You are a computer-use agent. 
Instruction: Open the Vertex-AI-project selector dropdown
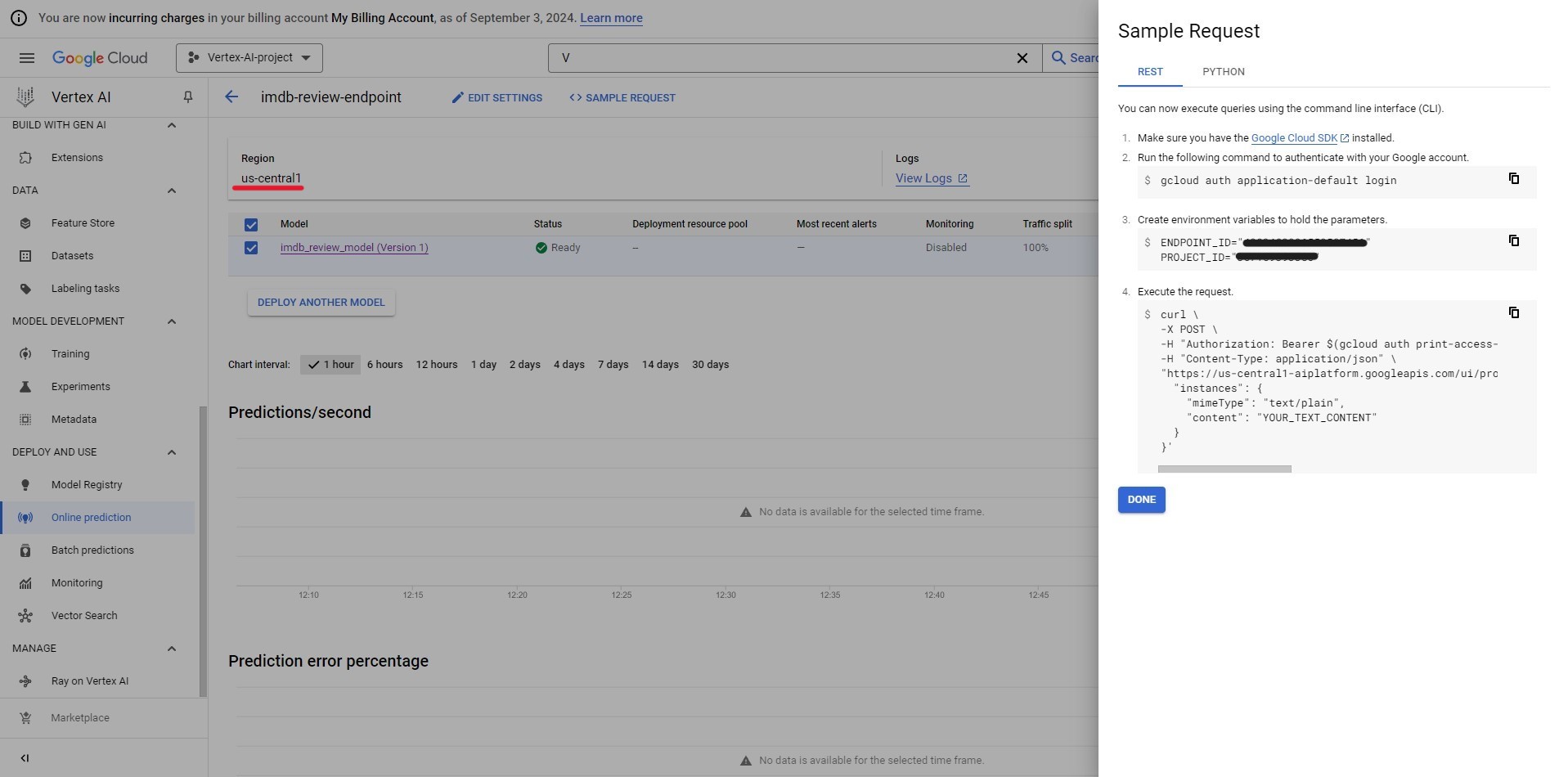coord(249,58)
